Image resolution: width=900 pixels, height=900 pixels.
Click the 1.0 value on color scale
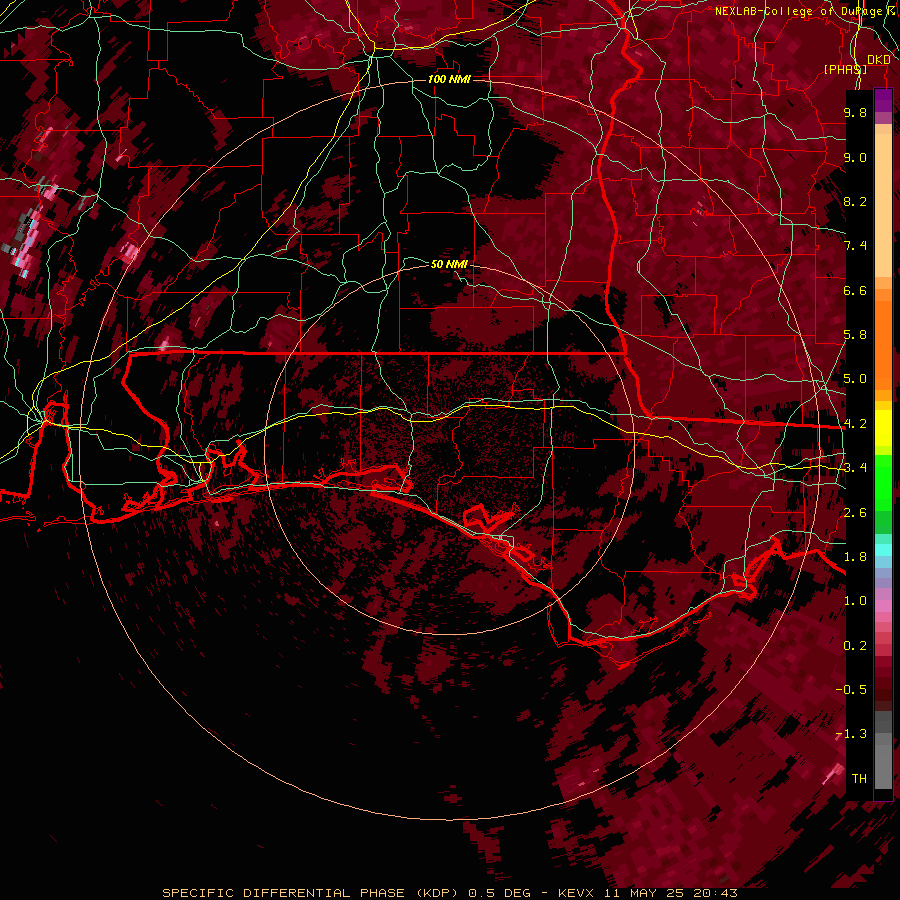coord(855,601)
